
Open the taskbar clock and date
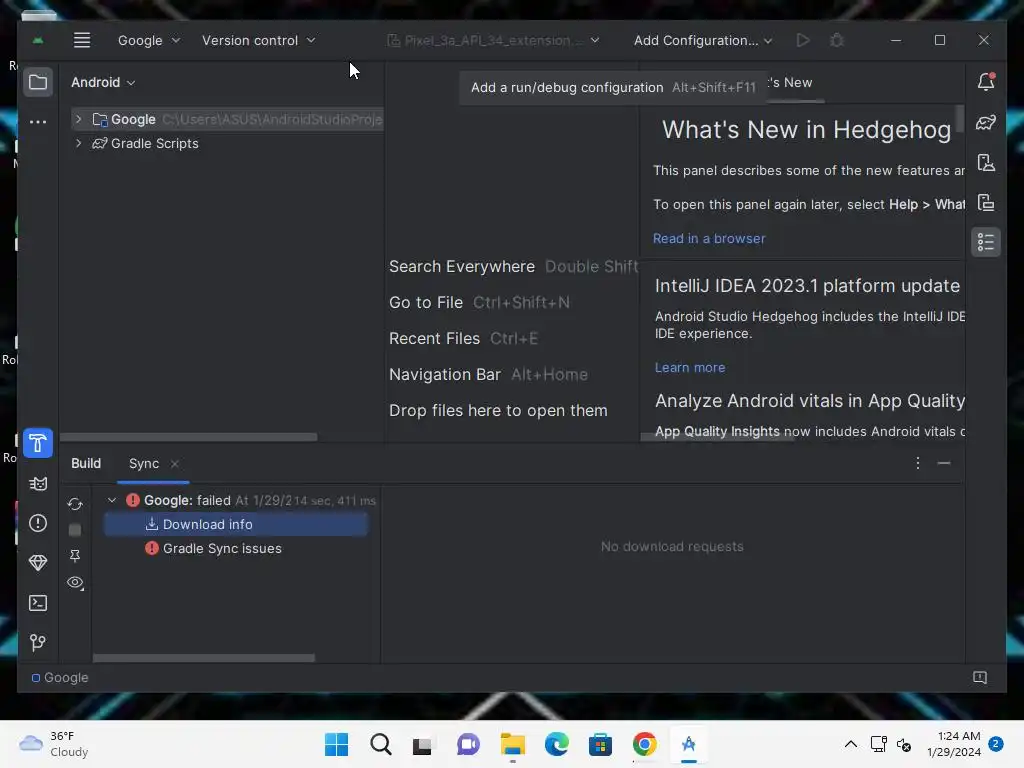point(953,744)
